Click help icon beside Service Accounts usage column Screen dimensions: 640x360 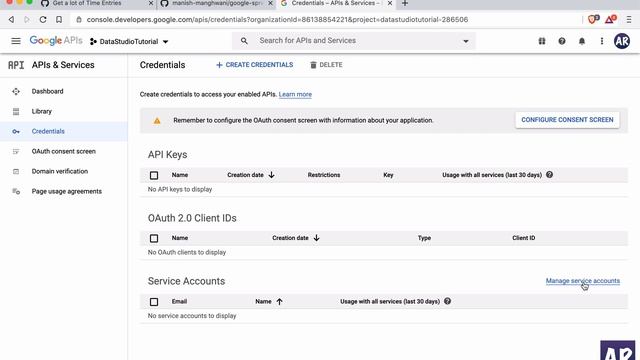[x=447, y=301]
